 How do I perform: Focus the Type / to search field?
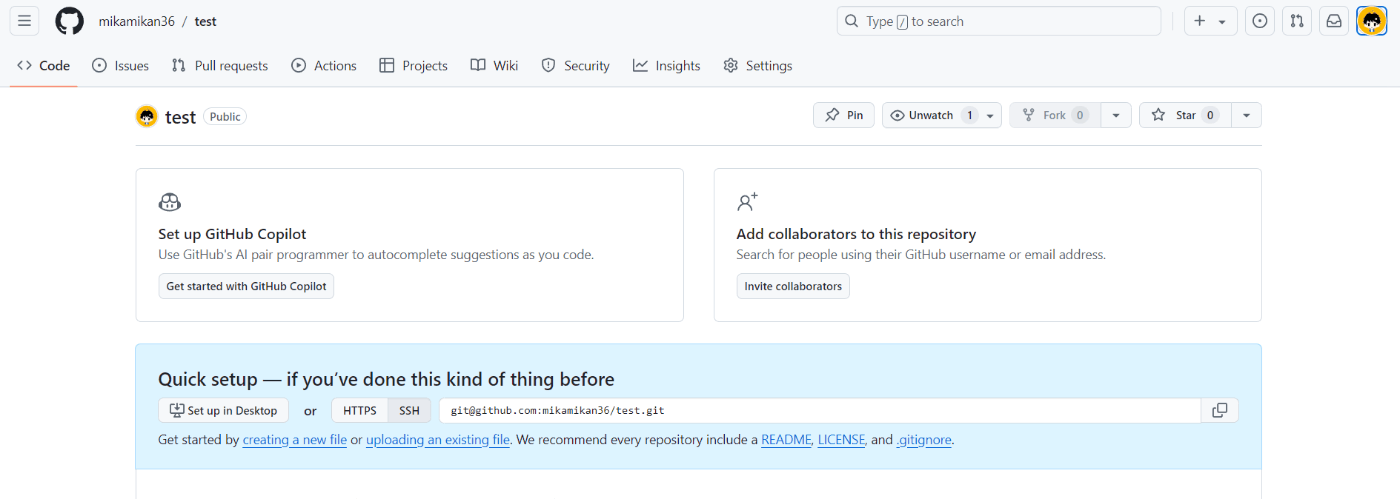click(999, 21)
